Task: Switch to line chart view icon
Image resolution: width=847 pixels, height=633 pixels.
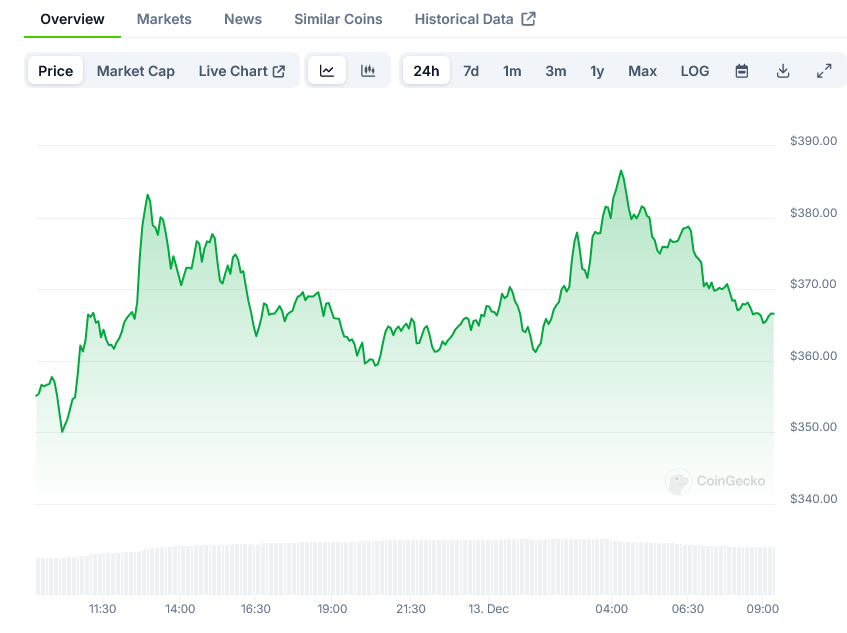Action: [x=327, y=71]
